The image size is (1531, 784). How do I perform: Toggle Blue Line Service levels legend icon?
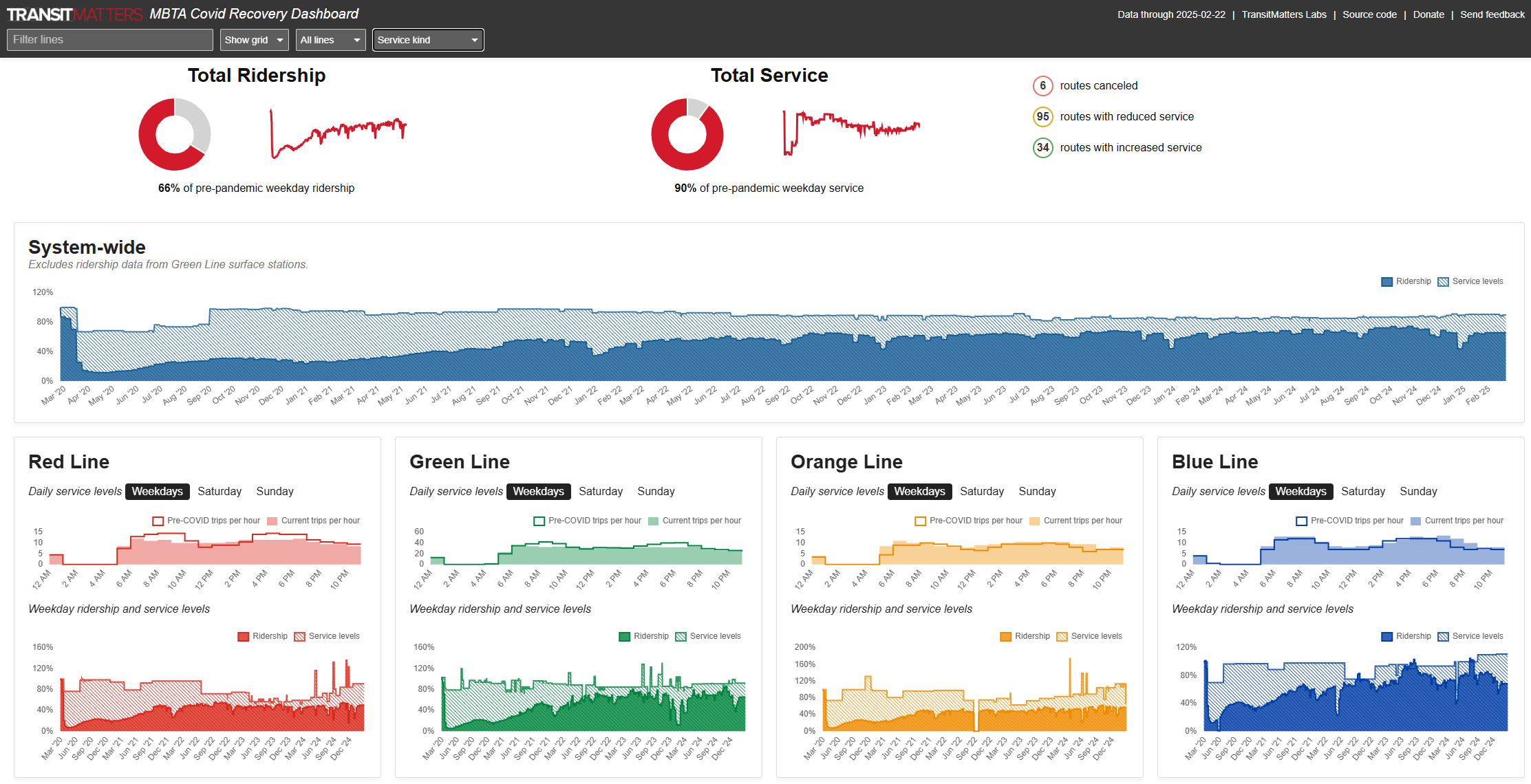(1443, 637)
